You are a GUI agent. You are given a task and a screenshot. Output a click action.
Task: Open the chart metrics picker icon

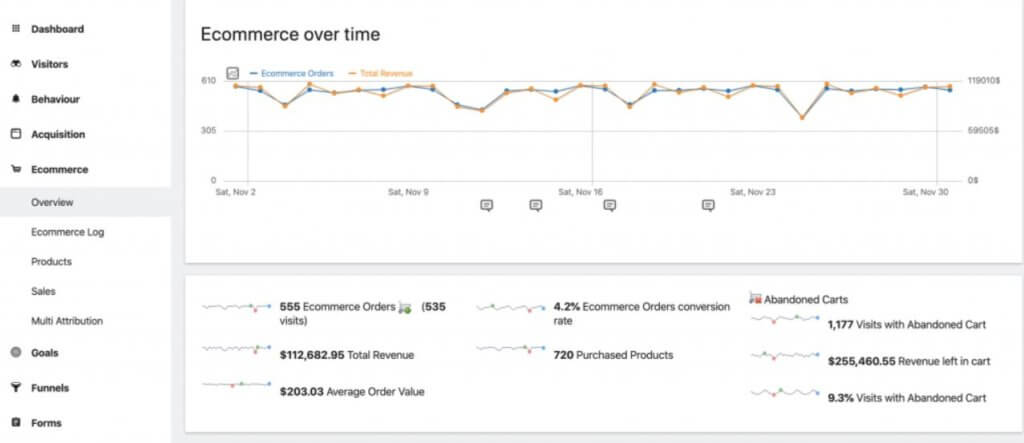click(x=232, y=73)
